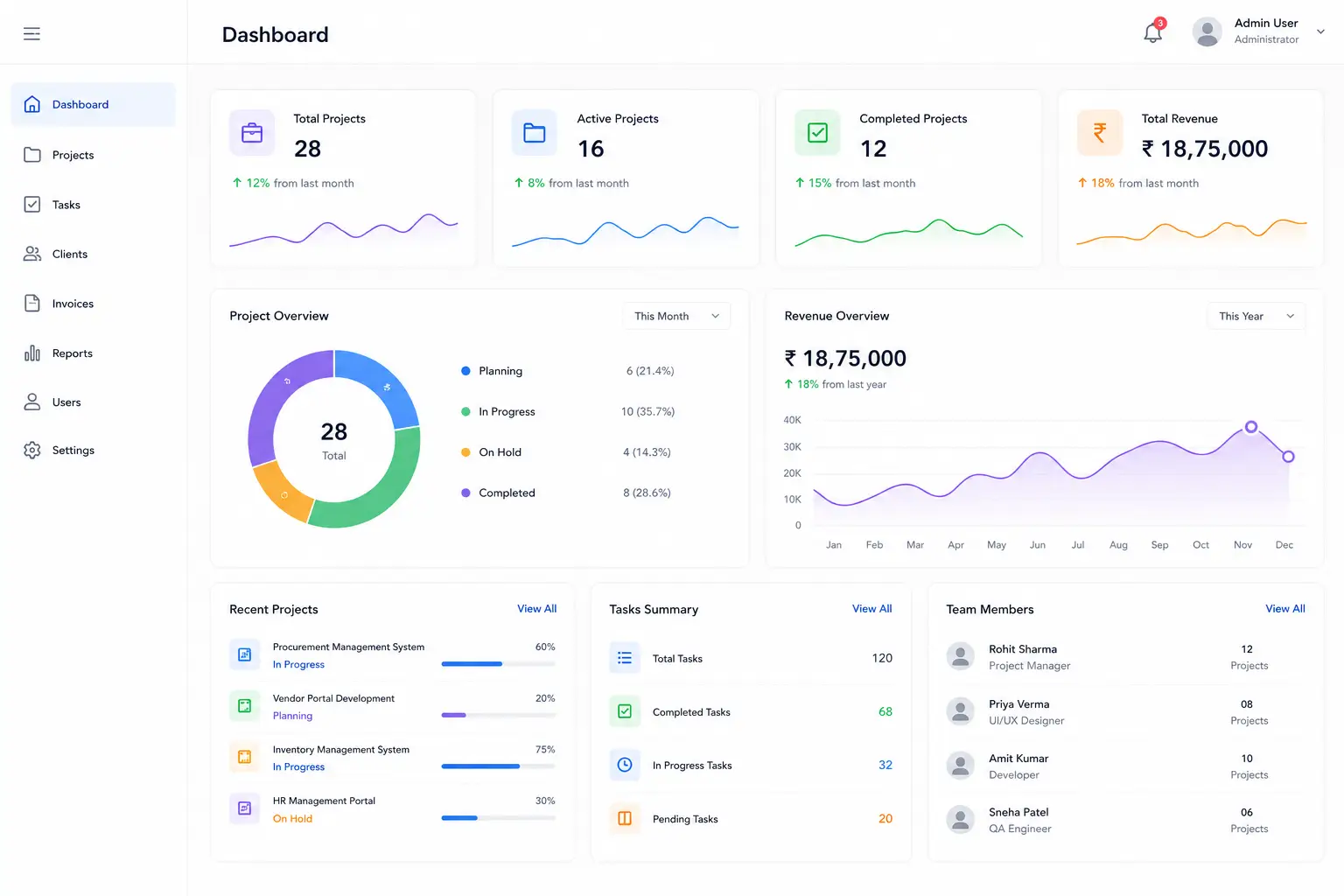The height and width of the screenshot is (896, 1344).
Task: Click the Vendor Portal Development project icon
Action: (x=244, y=706)
